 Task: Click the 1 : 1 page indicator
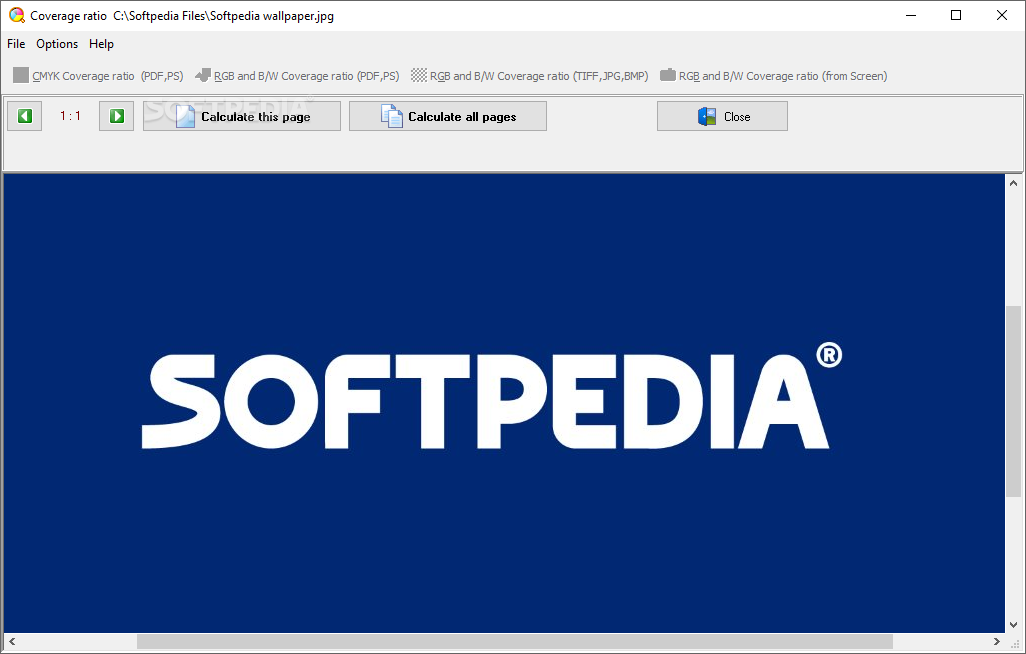[x=71, y=116]
